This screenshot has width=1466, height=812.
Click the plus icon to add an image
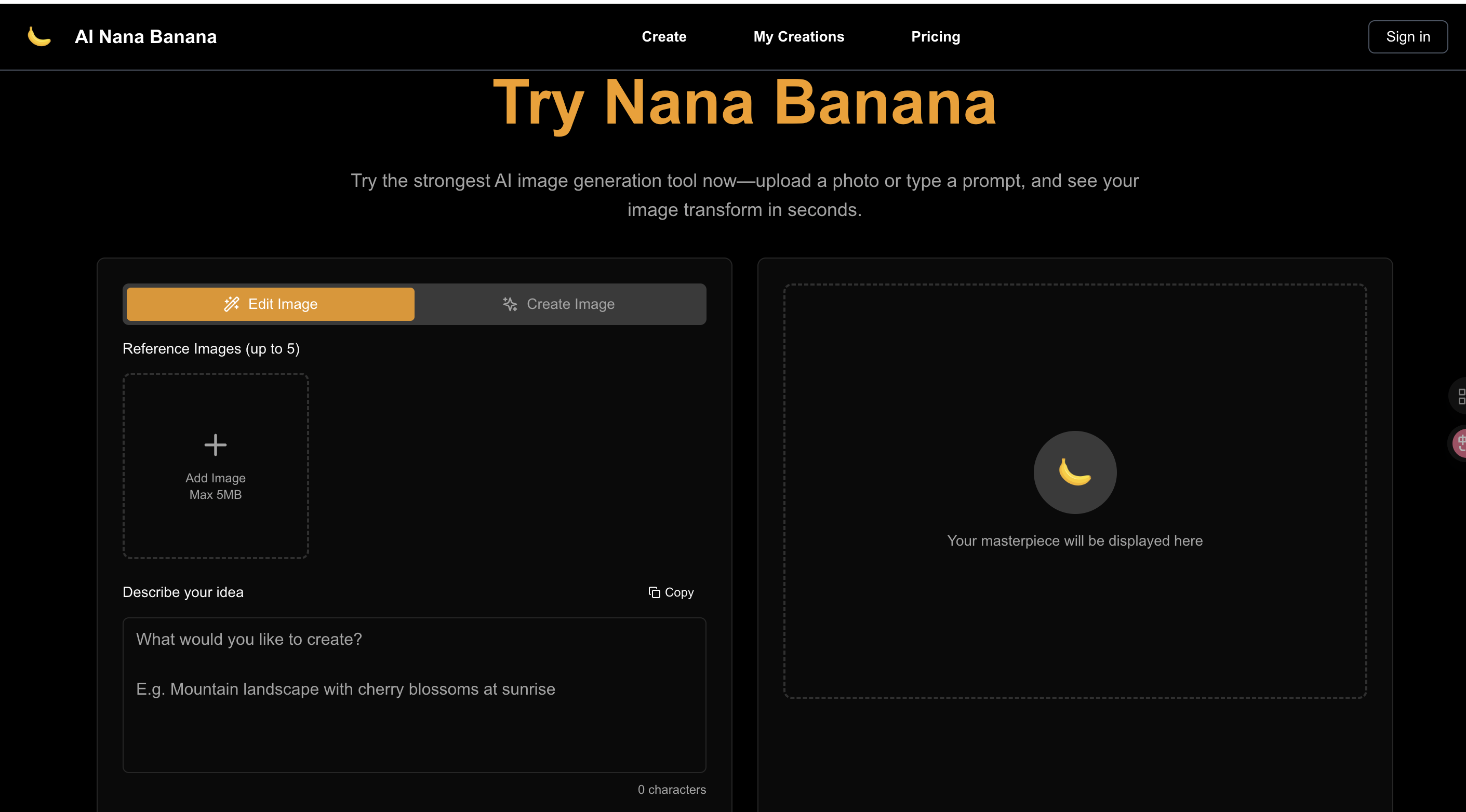coord(215,444)
